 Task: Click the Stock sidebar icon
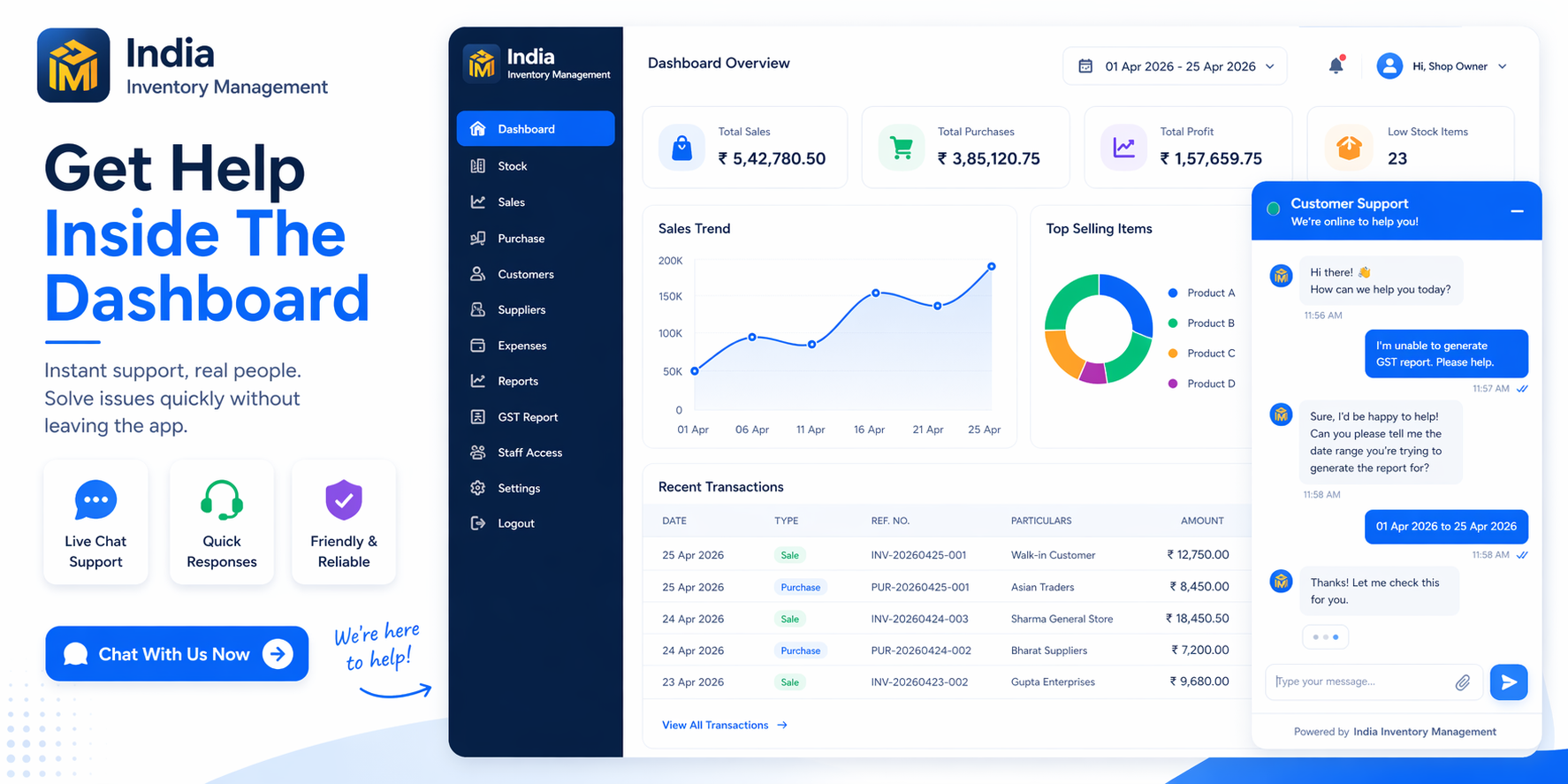pos(478,166)
